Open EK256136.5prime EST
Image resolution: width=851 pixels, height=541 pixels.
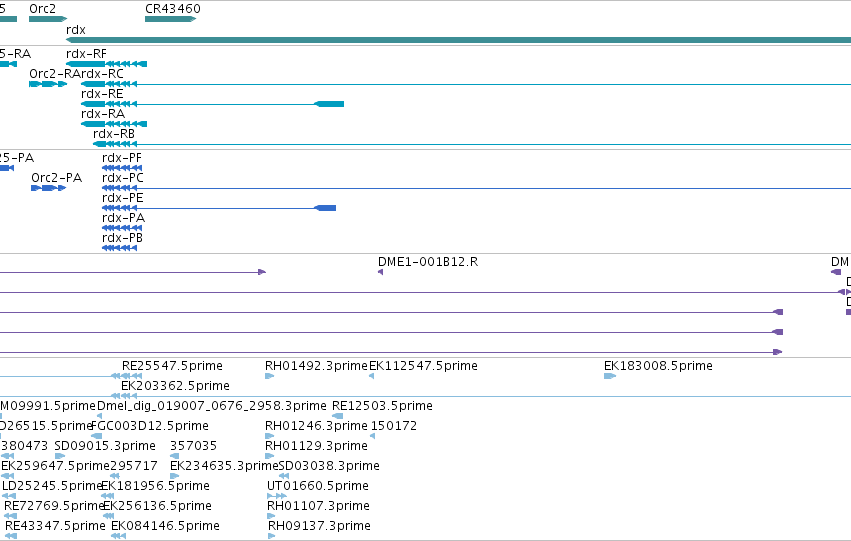pyautogui.click(x=157, y=507)
